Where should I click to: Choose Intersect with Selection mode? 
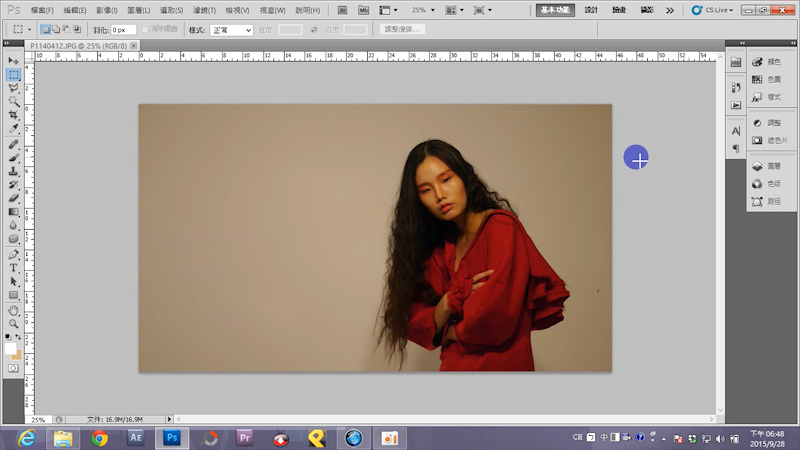click(77, 30)
